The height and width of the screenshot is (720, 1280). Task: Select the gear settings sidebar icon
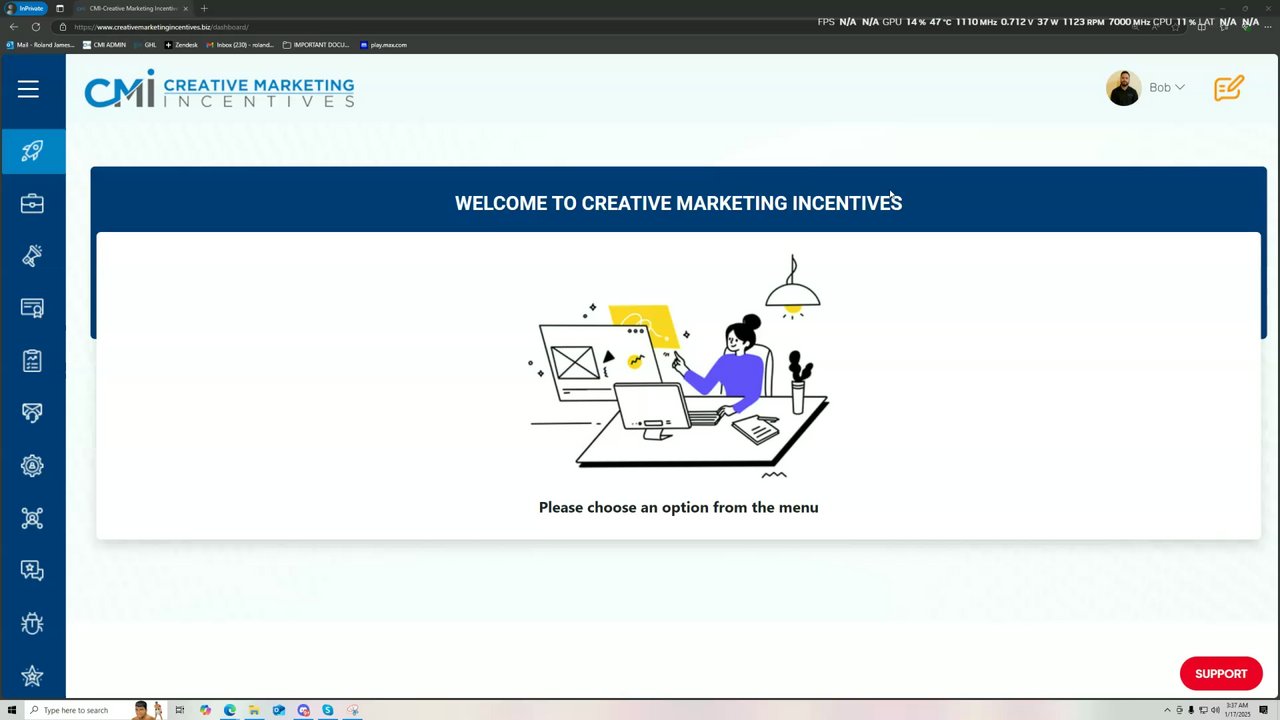(x=32, y=465)
